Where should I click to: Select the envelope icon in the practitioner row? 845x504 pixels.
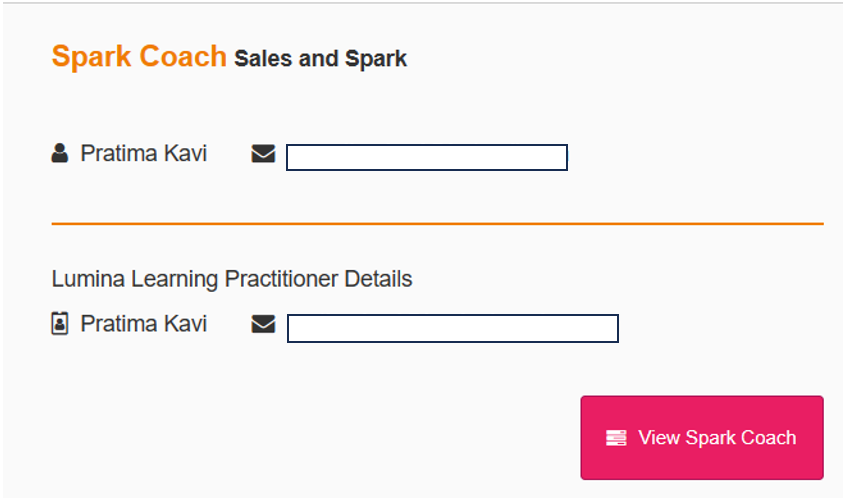263,324
